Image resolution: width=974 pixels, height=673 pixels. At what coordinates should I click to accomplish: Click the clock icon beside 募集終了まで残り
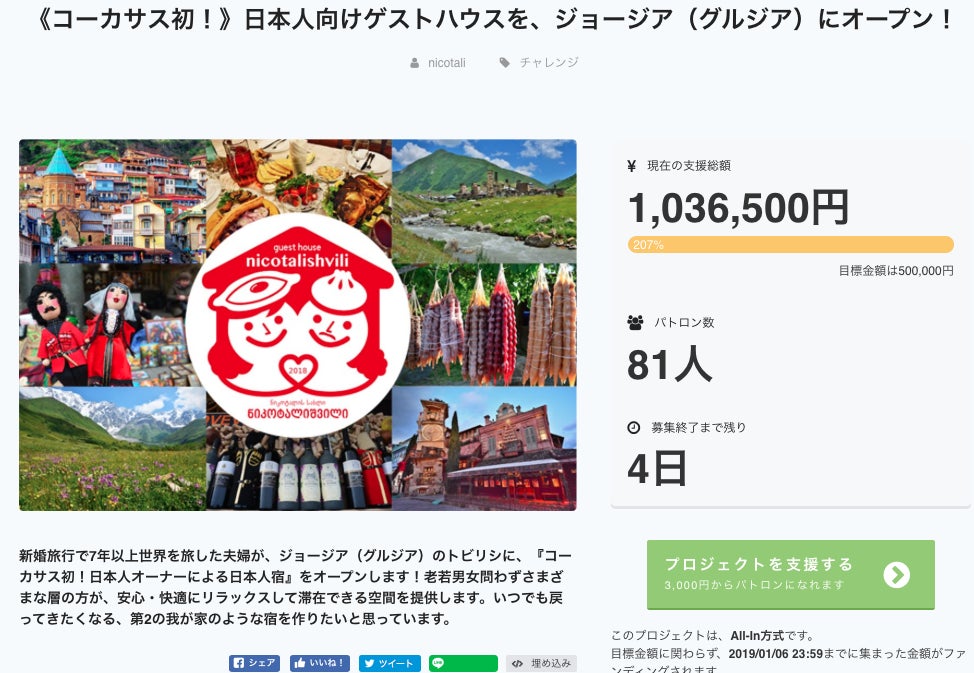tap(634, 428)
